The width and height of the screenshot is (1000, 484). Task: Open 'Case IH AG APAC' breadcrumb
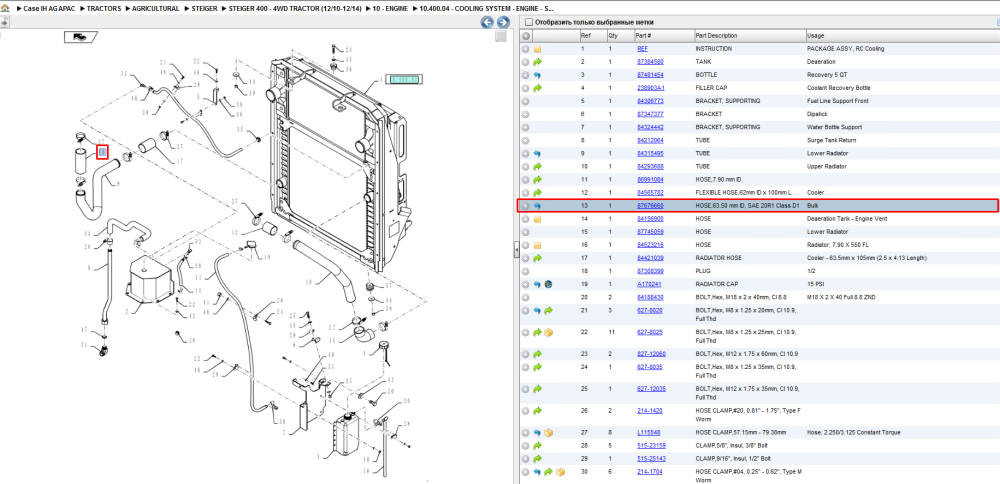point(47,9)
